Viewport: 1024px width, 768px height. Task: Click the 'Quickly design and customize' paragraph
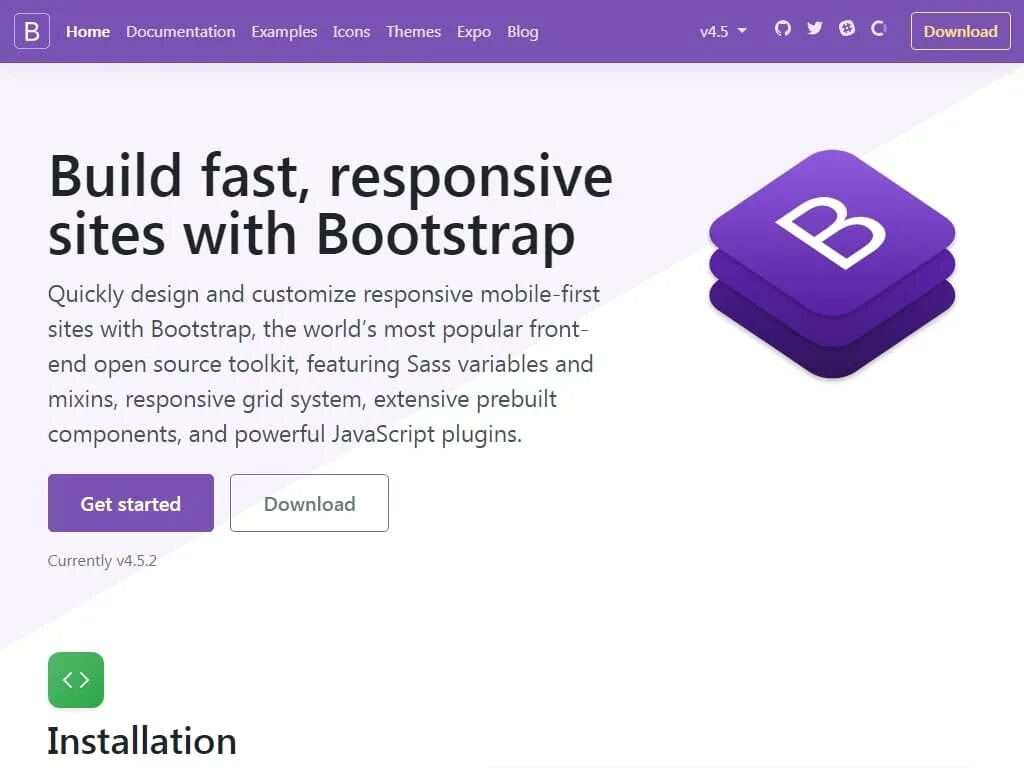tap(324, 364)
